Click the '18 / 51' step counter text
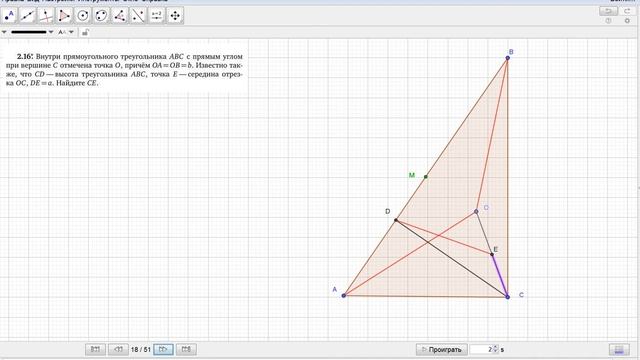 pos(141,350)
